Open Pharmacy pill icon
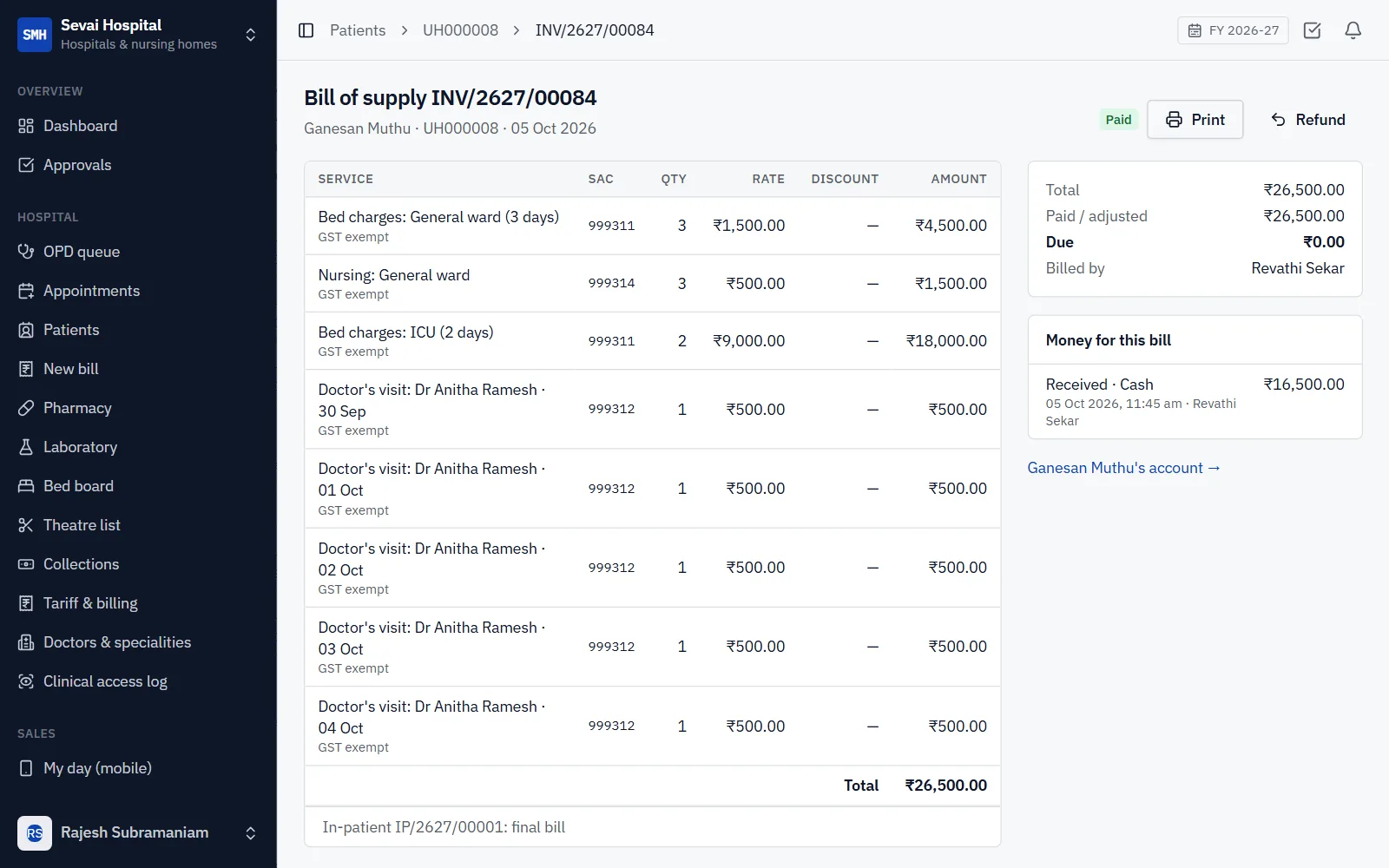Image resolution: width=1389 pixels, height=868 pixels. (26, 408)
